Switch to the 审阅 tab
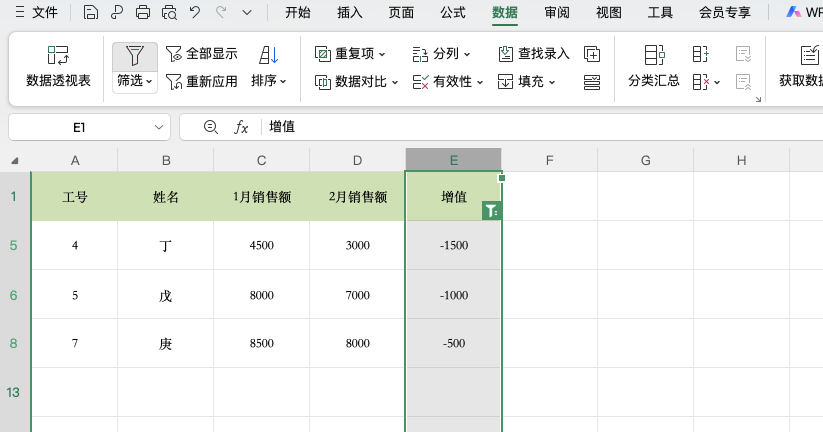The height and width of the screenshot is (432, 823). pyautogui.click(x=557, y=12)
